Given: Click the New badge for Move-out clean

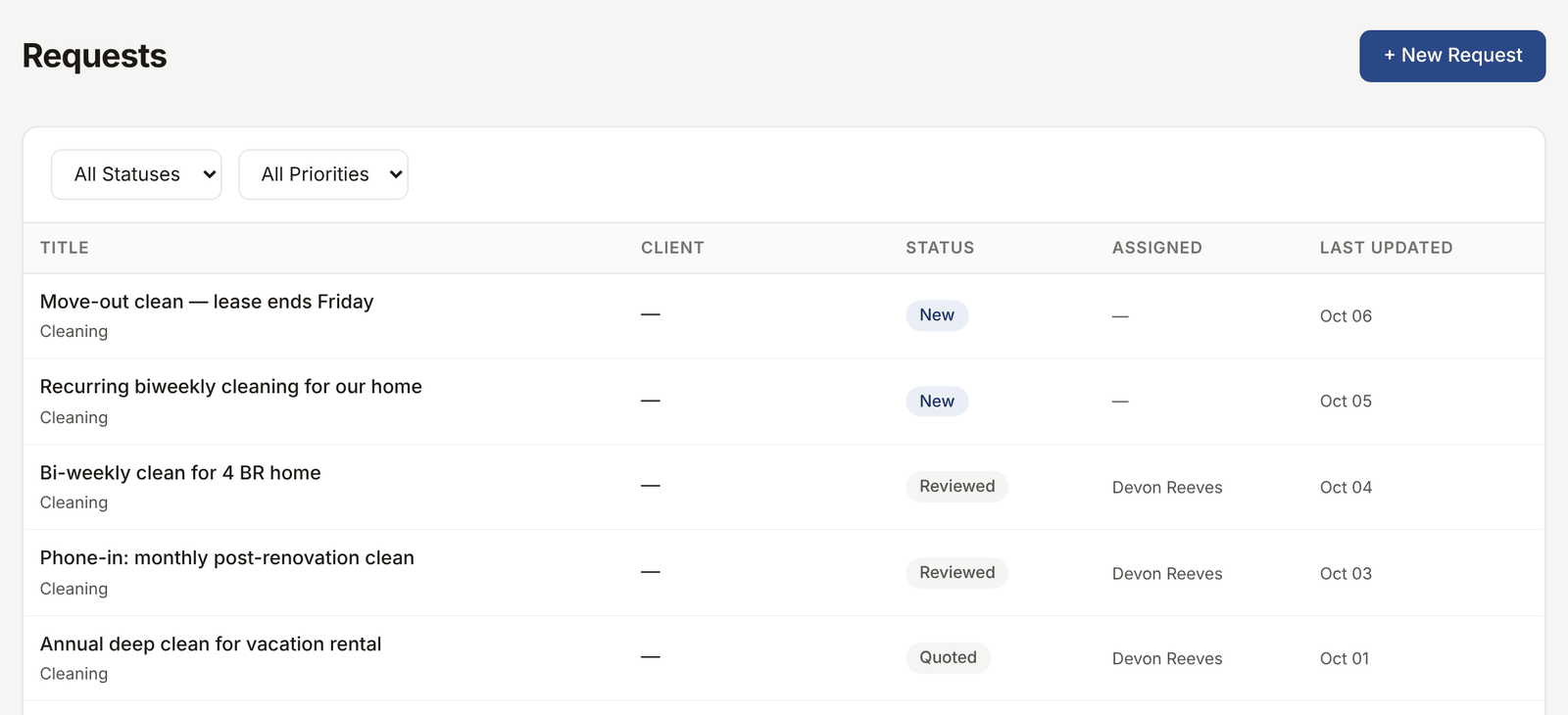Looking at the screenshot, I should click(x=937, y=315).
